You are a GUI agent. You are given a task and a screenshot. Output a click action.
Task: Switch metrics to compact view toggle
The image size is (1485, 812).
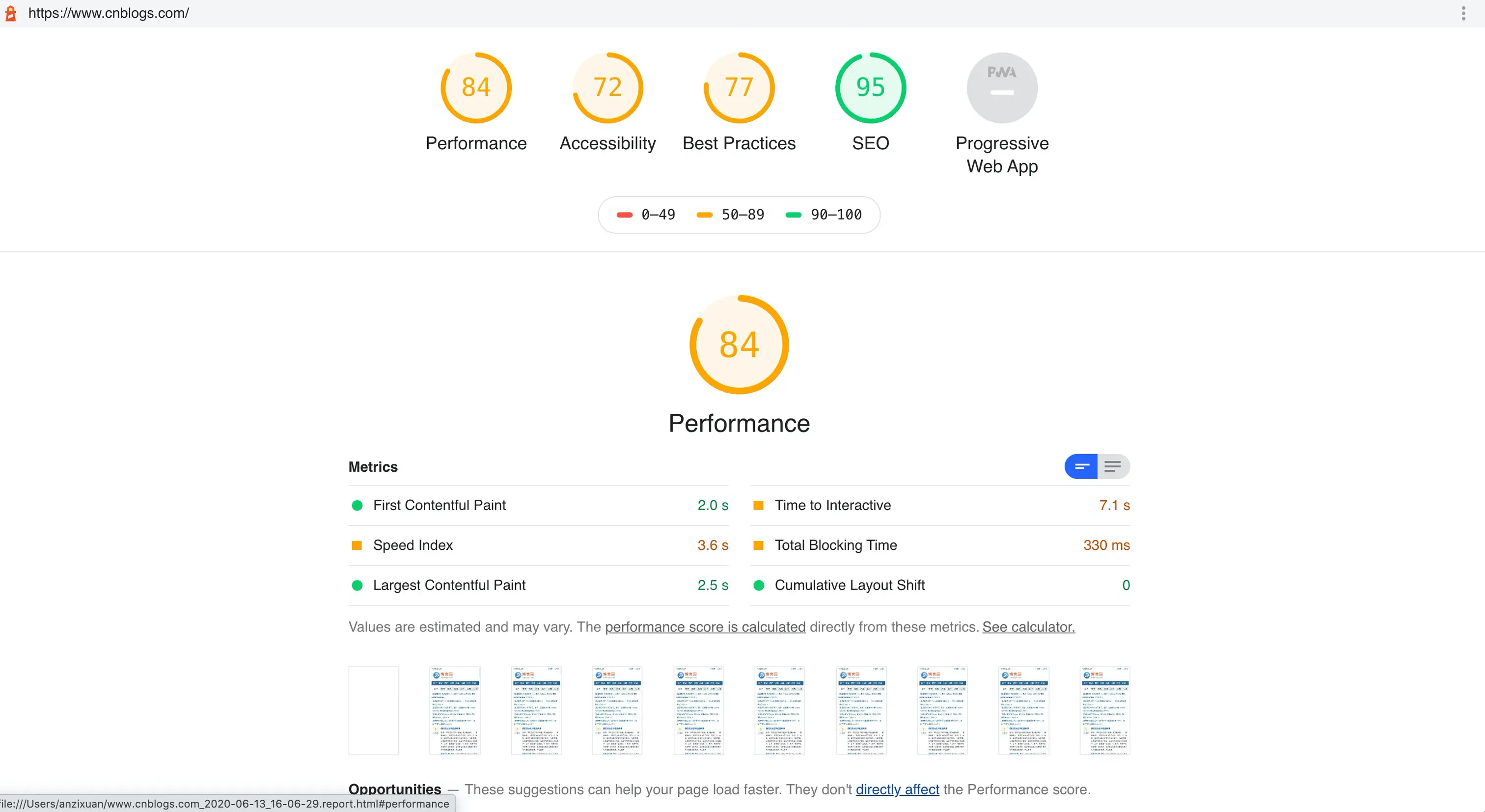1081,466
